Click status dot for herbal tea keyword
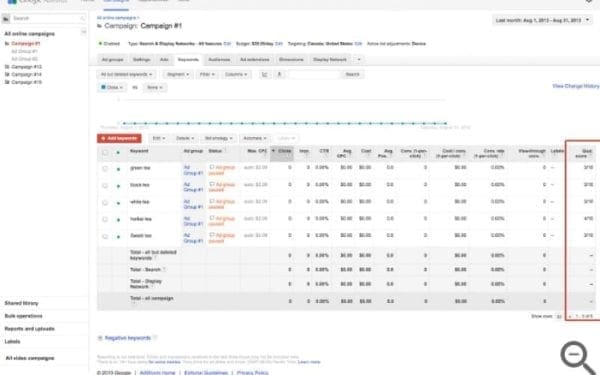The width and height of the screenshot is (600, 375). coord(118,220)
